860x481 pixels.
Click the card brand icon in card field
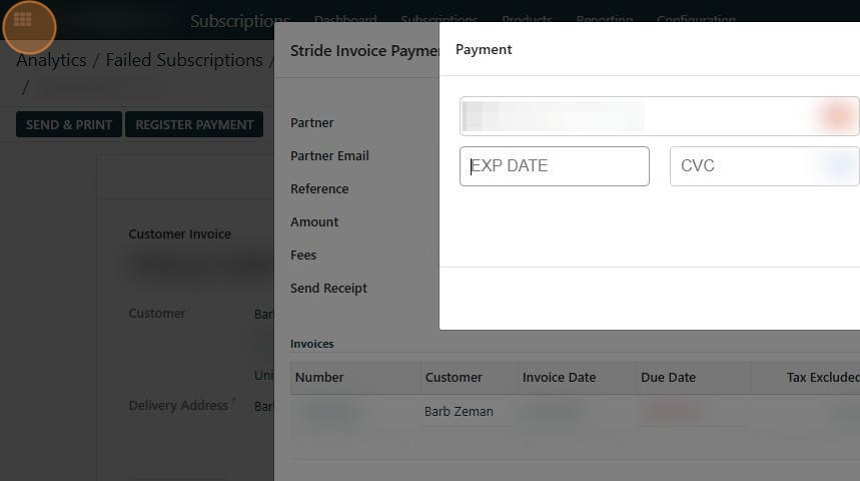point(836,116)
